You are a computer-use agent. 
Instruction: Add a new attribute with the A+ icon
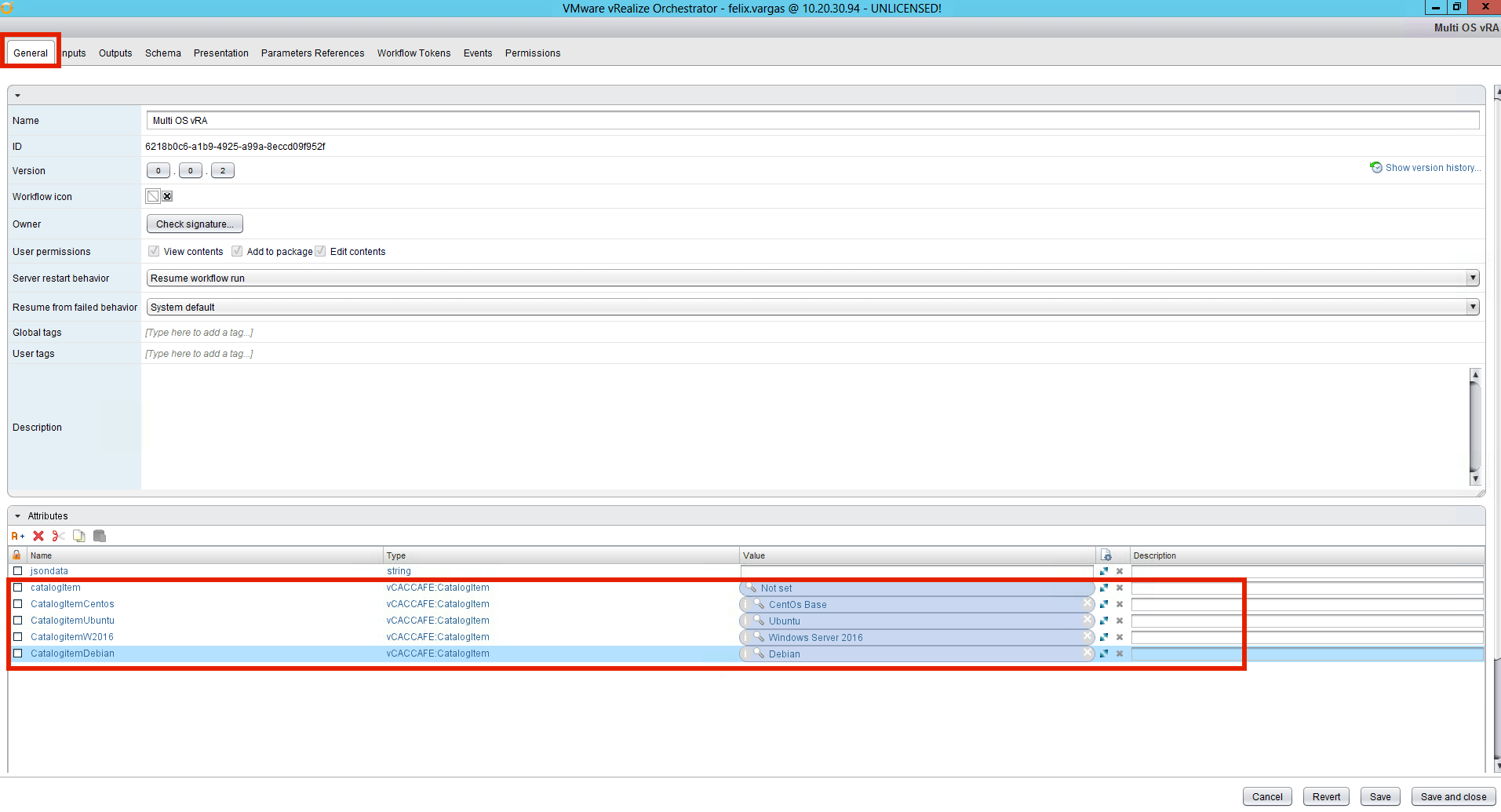click(x=17, y=536)
